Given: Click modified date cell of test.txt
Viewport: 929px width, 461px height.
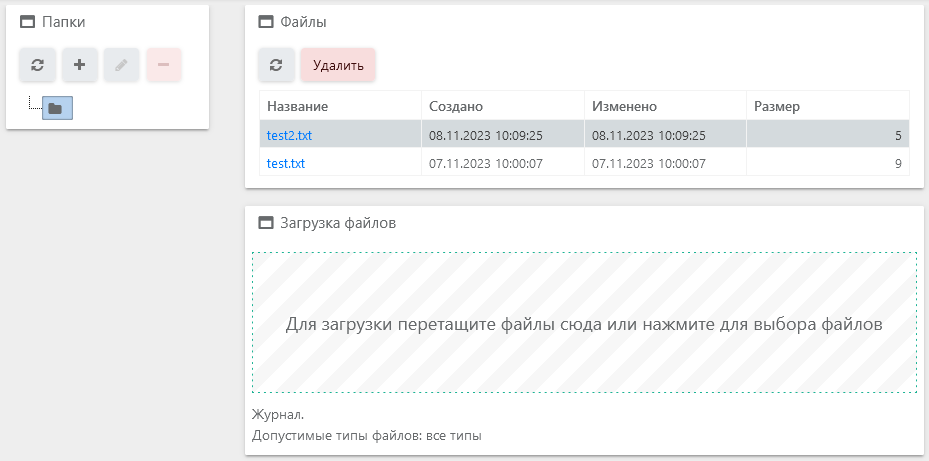Looking at the screenshot, I should pos(649,163).
